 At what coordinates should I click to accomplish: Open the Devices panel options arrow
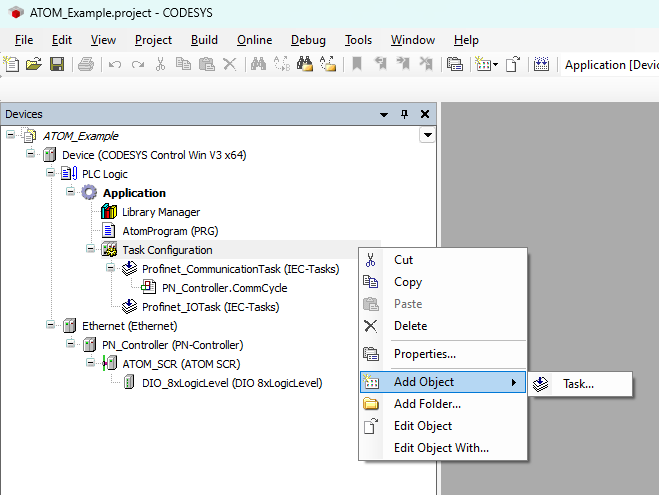coord(384,114)
